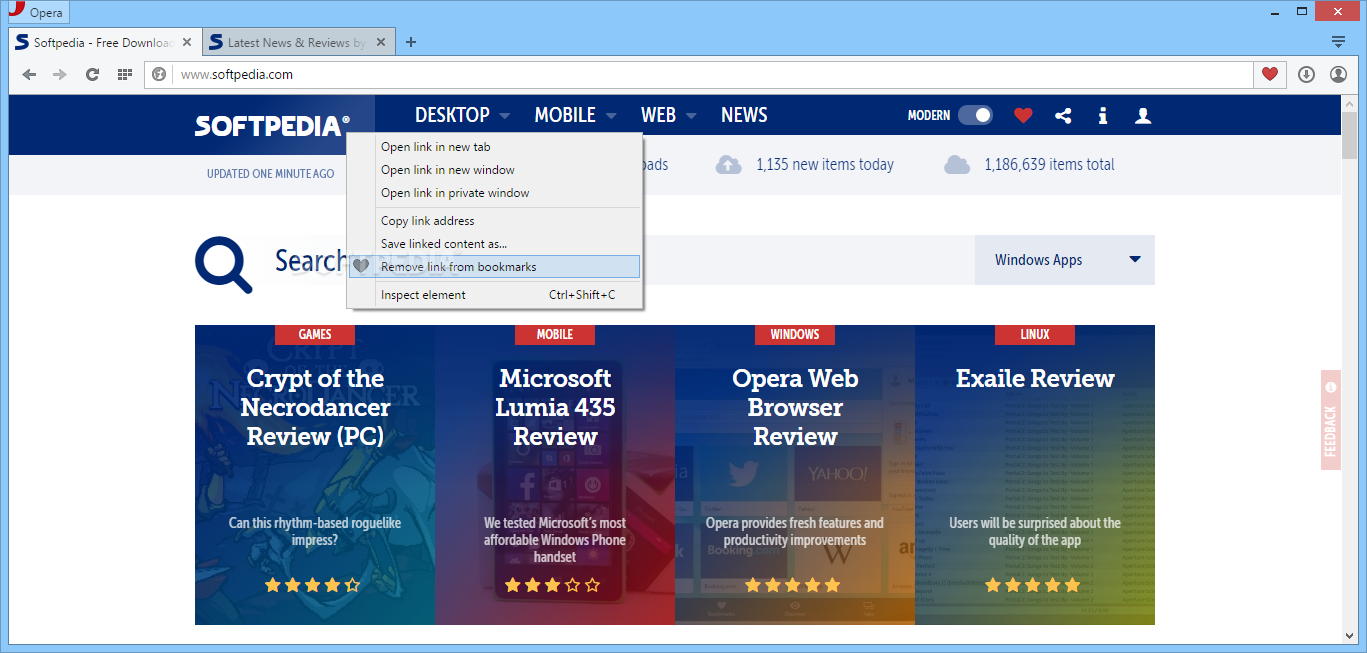Click the Feedback side tab

click(1330, 420)
